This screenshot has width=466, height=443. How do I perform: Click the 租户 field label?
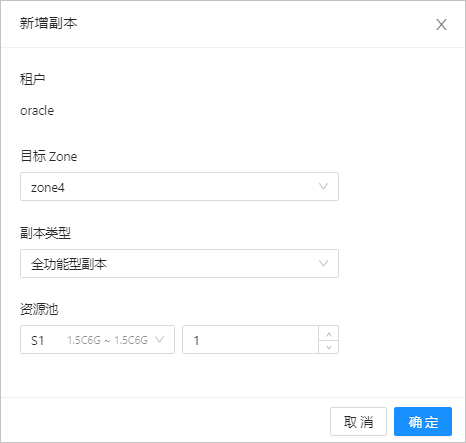[32, 79]
